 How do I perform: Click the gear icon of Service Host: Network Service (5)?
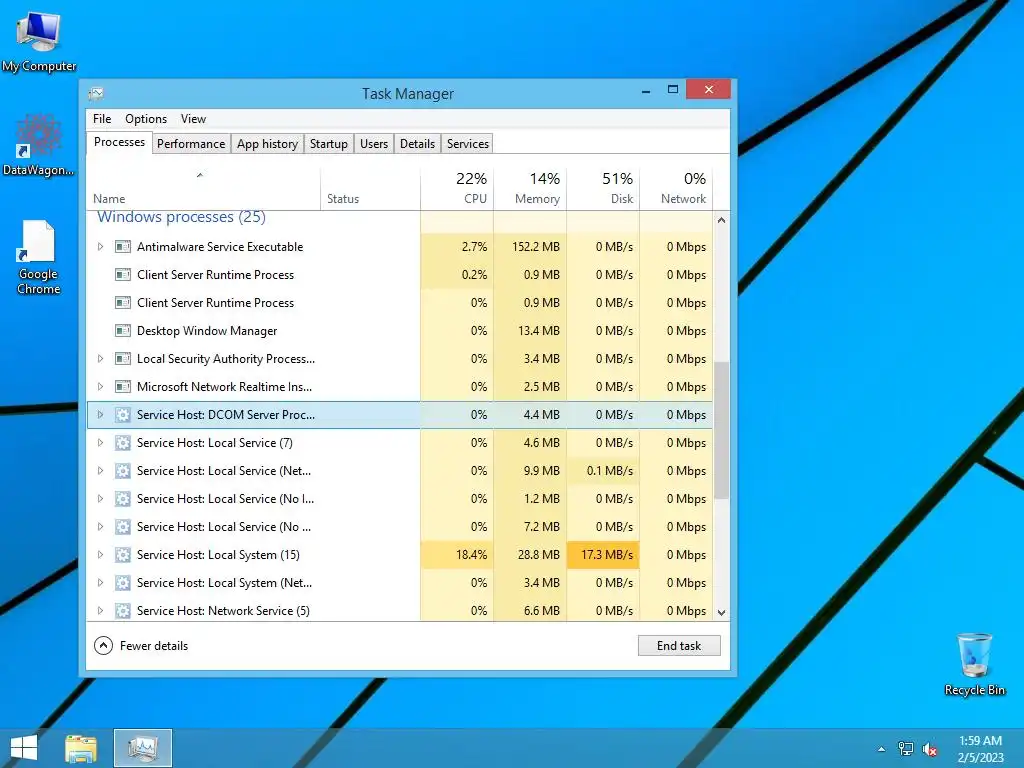coord(123,611)
